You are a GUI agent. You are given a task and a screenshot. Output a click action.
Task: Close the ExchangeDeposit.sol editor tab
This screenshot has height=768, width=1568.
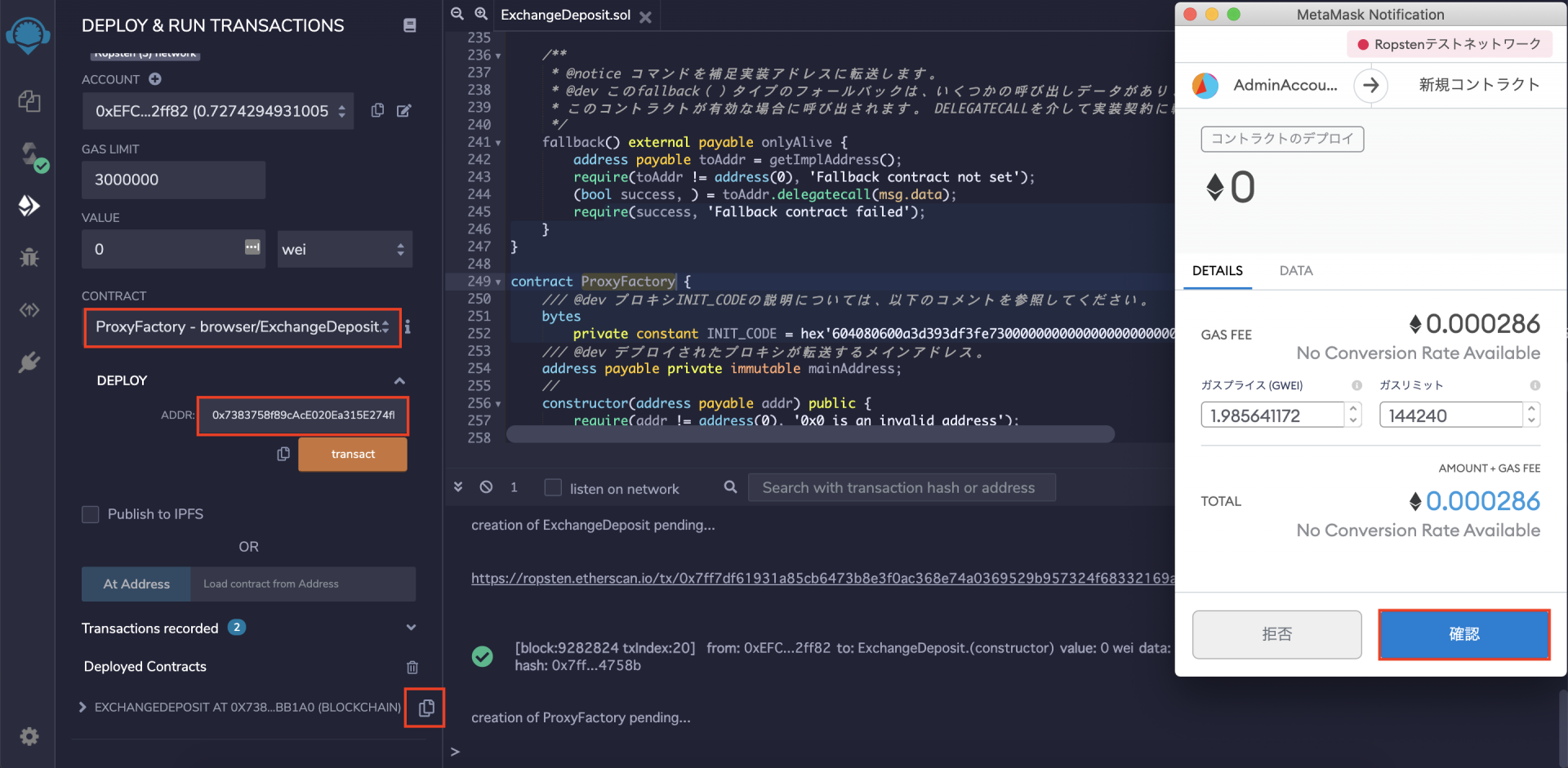pos(645,17)
